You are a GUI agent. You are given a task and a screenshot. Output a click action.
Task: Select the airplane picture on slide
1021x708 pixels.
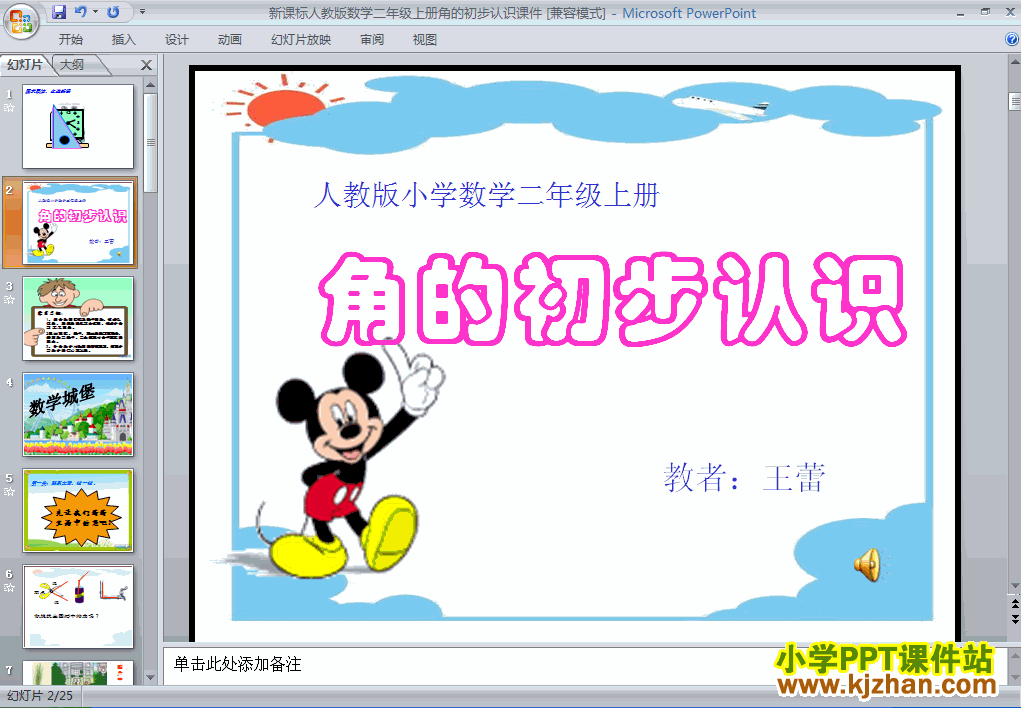[x=720, y=105]
